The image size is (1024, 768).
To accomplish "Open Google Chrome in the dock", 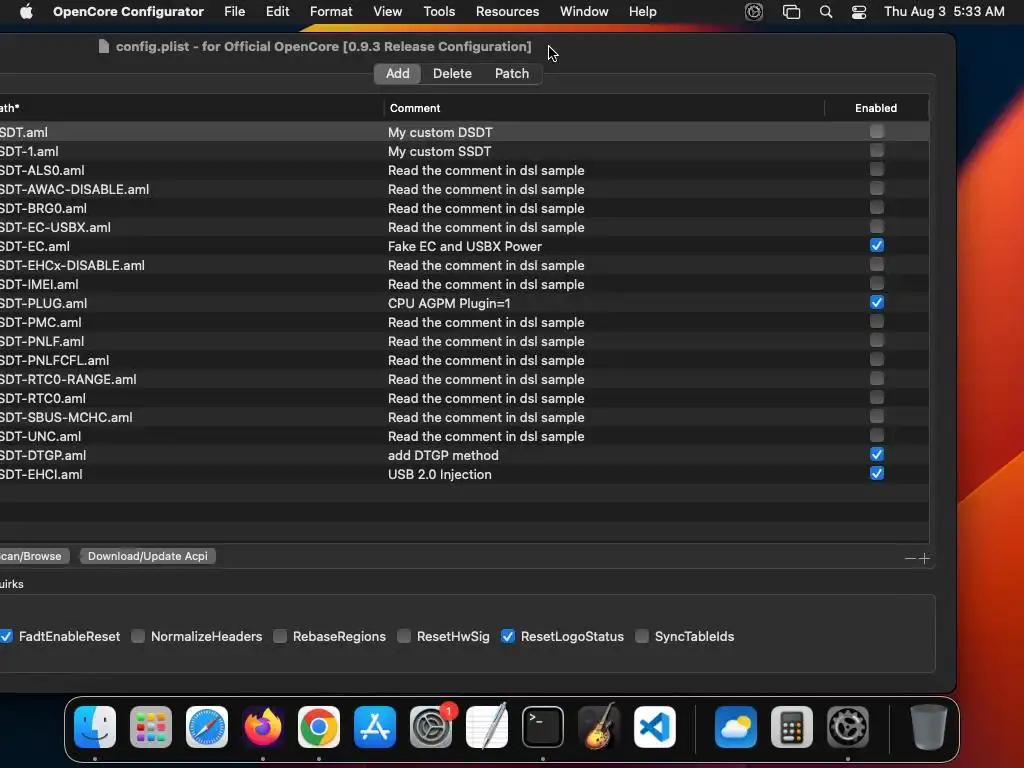I will pos(319,727).
